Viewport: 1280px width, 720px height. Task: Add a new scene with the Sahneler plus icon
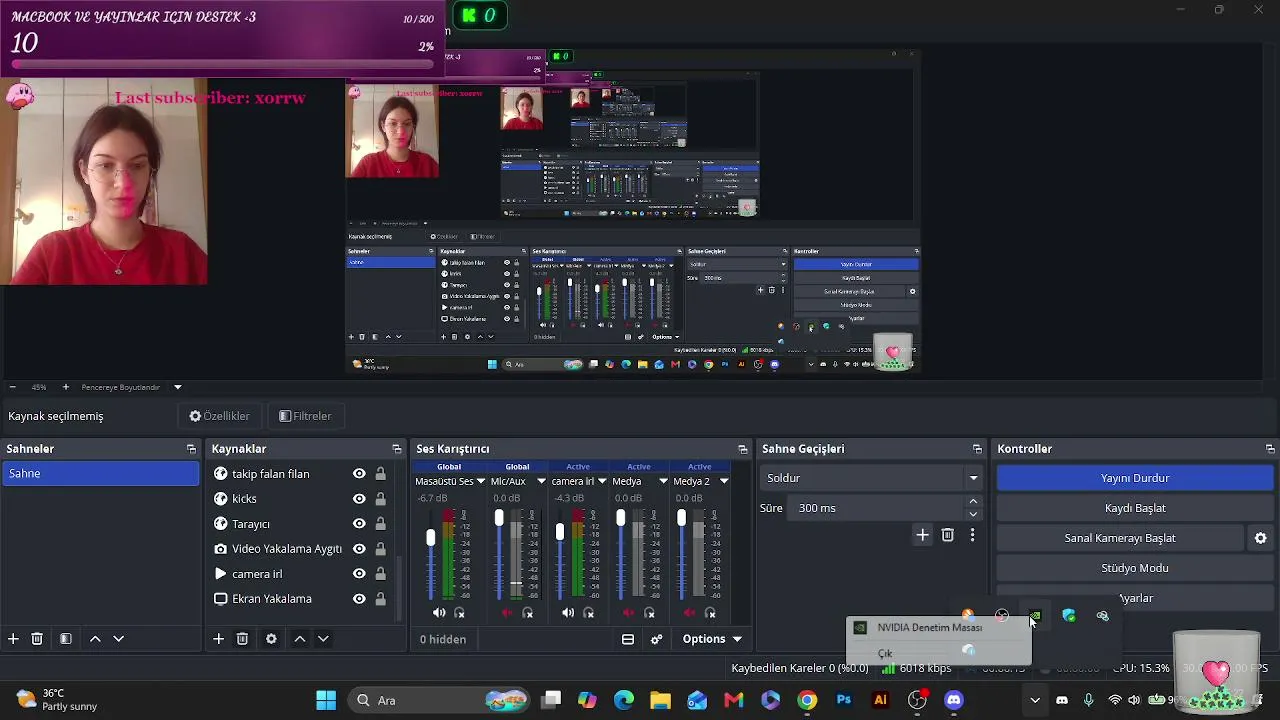click(x=13, y=639)
